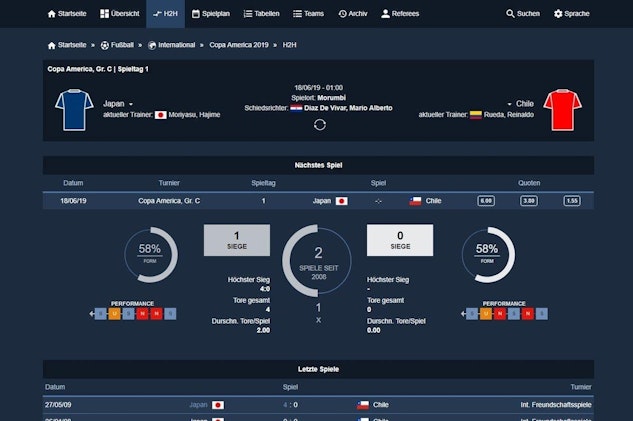Open the Startseite nav item
Screen dimensions: 633x421
coord(67,14)
